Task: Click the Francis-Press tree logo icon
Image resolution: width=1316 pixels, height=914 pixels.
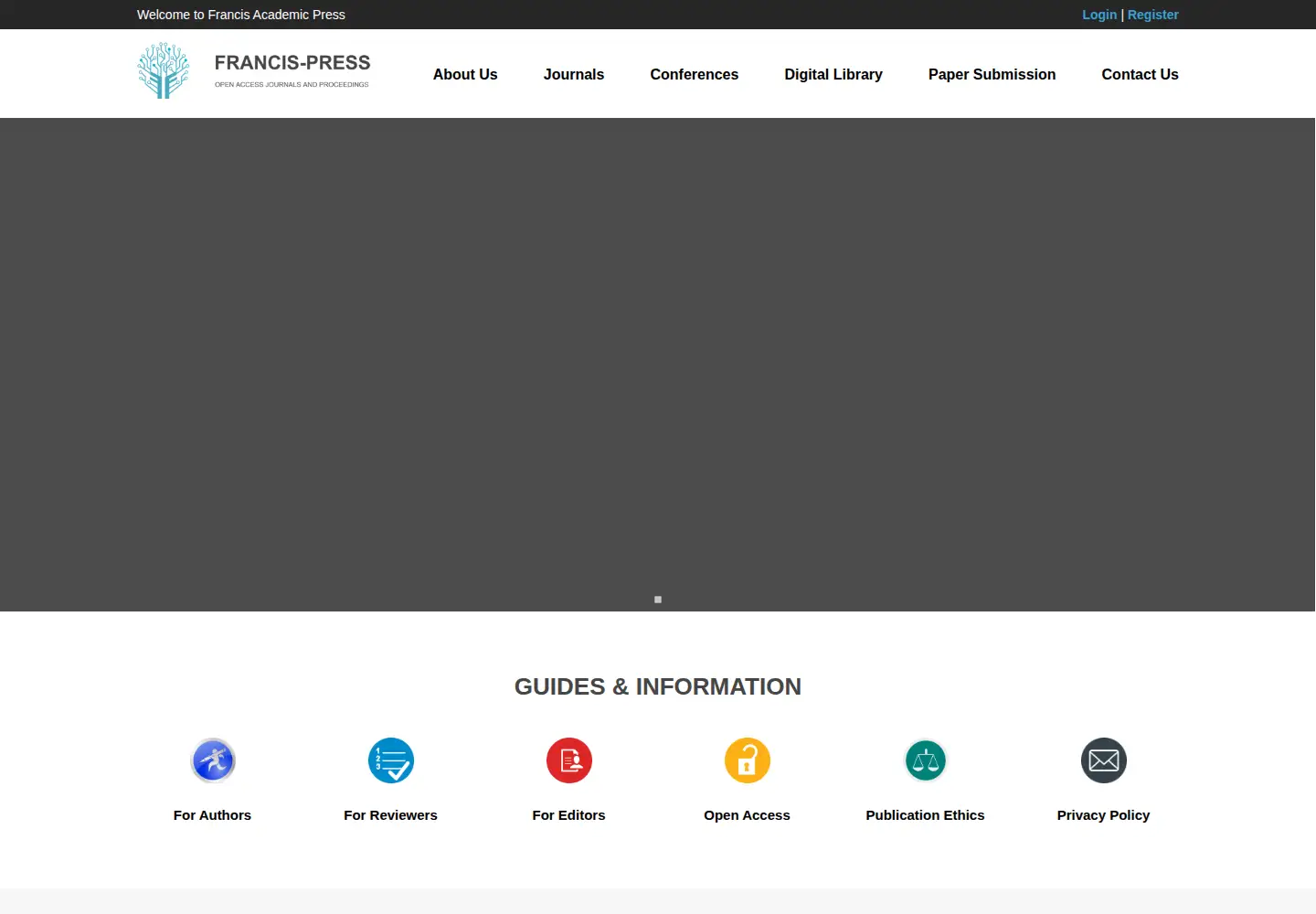Action: [x=164, y=70]
